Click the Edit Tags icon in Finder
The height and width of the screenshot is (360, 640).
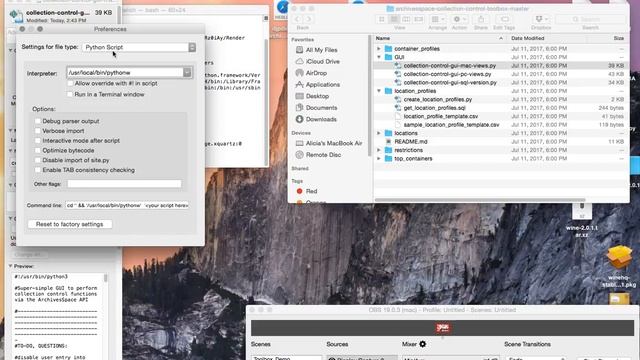(504, 19)
